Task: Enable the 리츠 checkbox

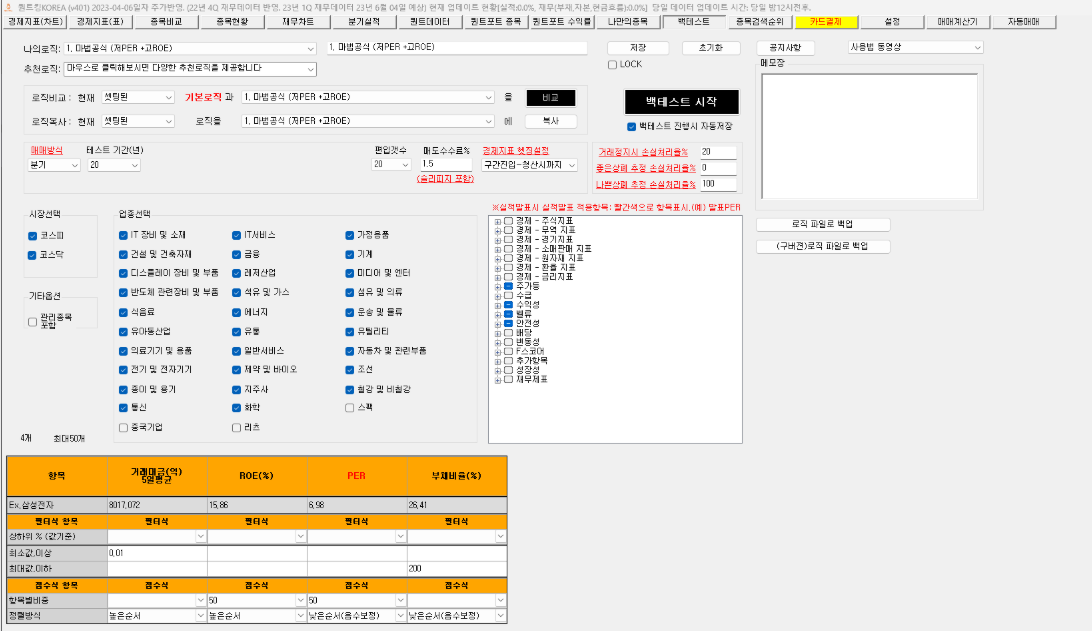Action: point(236,428)
